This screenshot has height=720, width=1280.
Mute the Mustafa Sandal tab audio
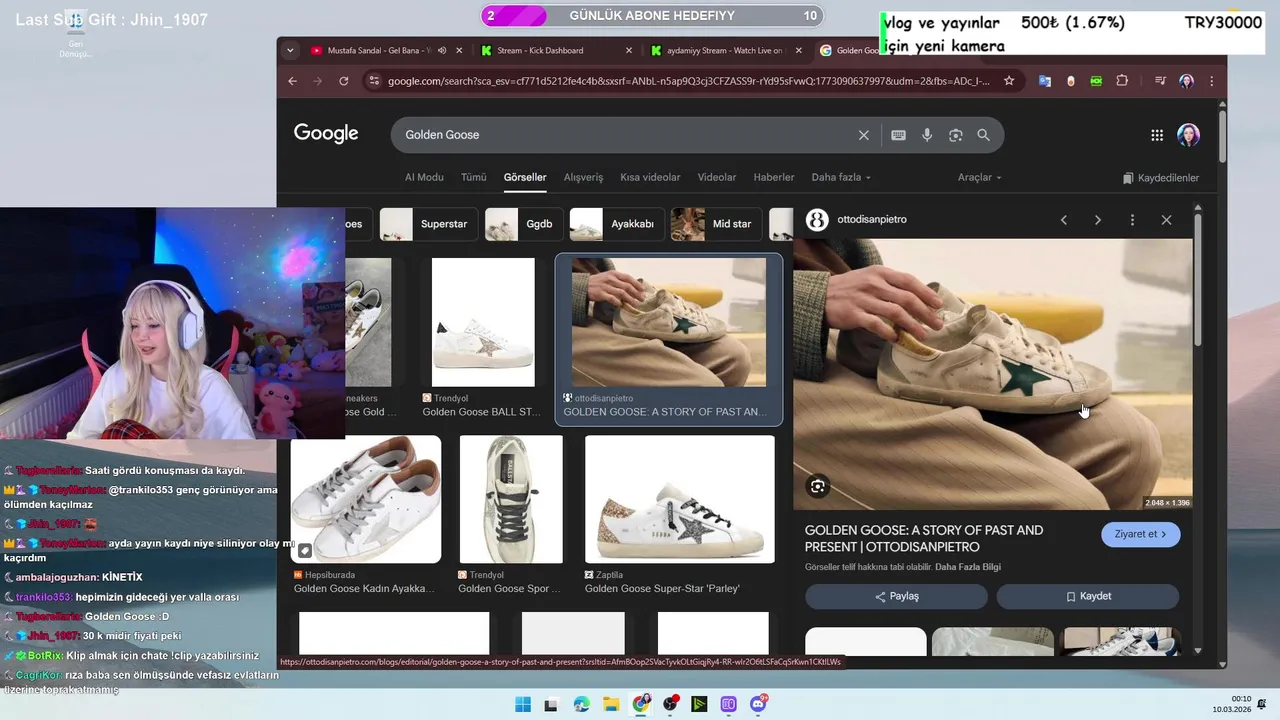(441, 50)
